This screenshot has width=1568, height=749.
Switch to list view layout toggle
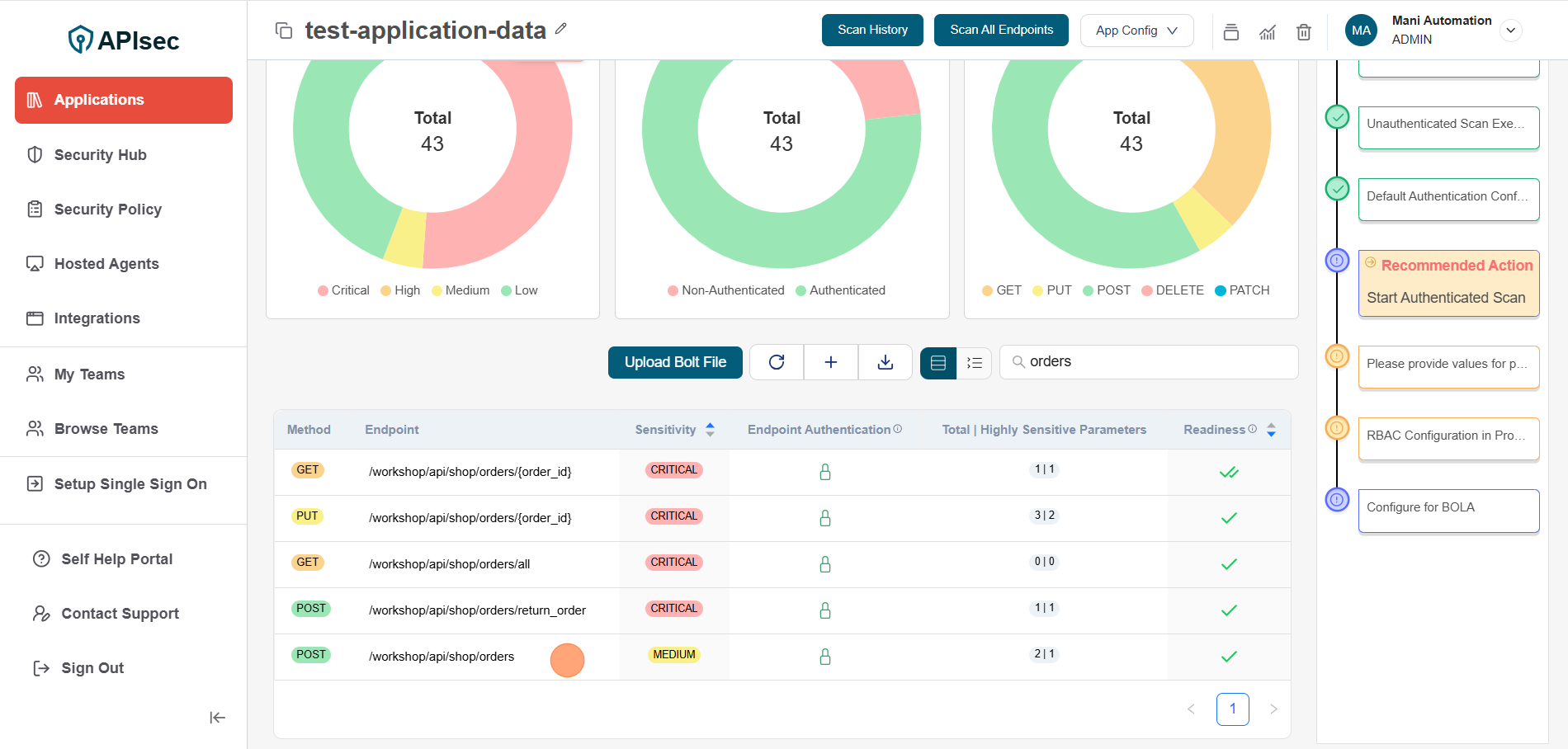(975, 363)
